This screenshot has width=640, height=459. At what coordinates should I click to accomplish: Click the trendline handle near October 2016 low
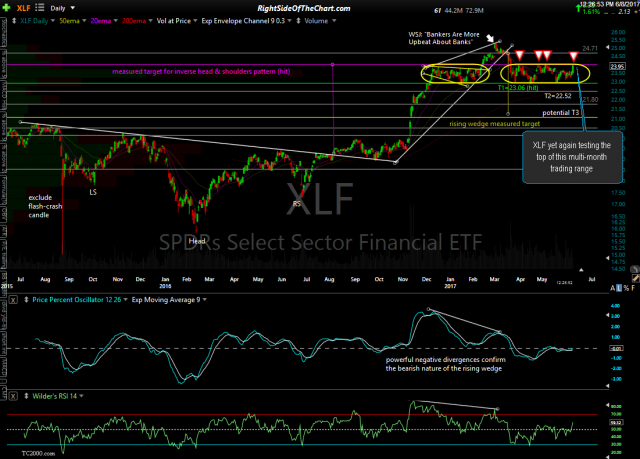pyautogui.click(x=395, y=162)
